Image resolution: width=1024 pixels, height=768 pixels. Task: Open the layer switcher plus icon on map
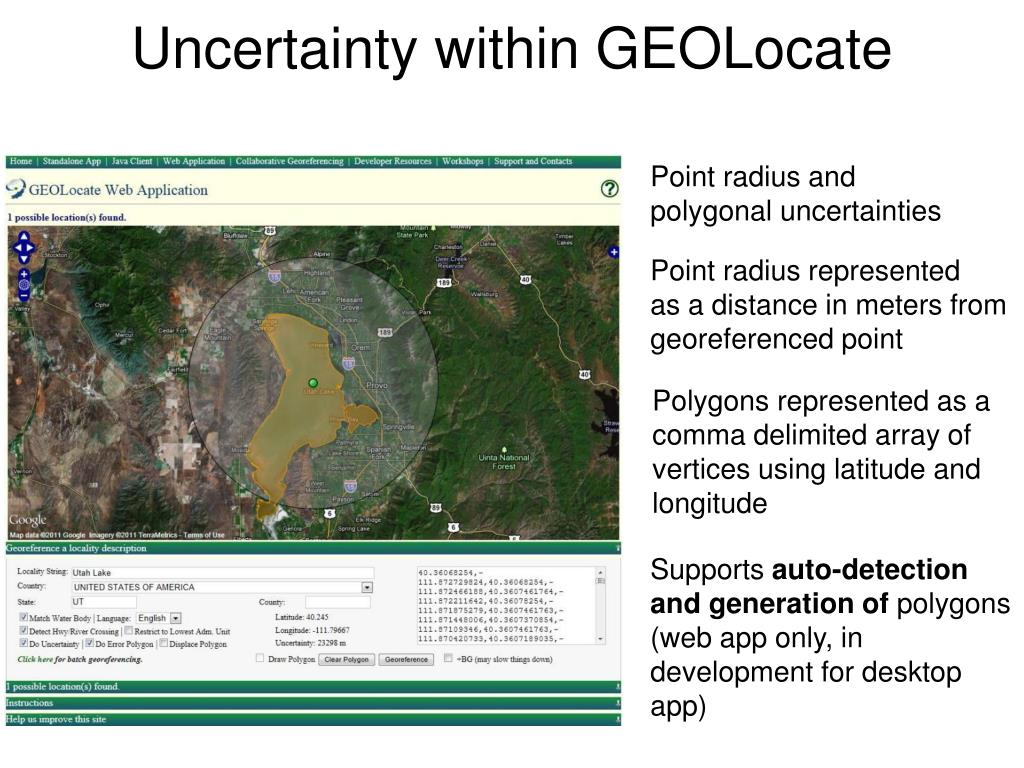click(x=614, y=251)
